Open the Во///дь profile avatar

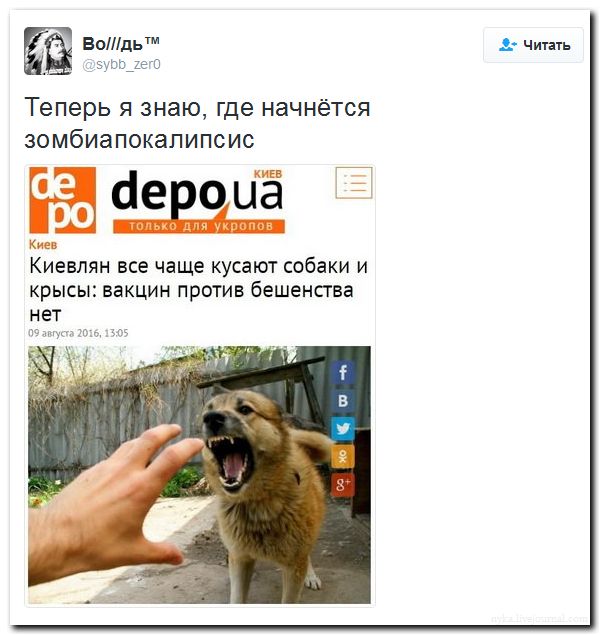48,51
